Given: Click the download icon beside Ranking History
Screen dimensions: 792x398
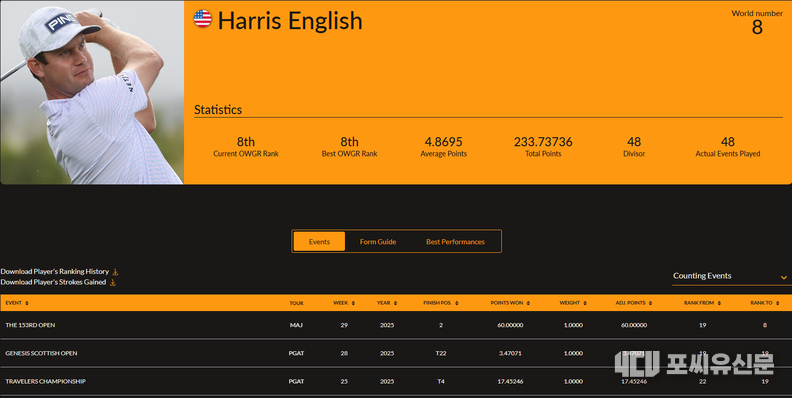Looking at the screenshot, I should point(115,272).
